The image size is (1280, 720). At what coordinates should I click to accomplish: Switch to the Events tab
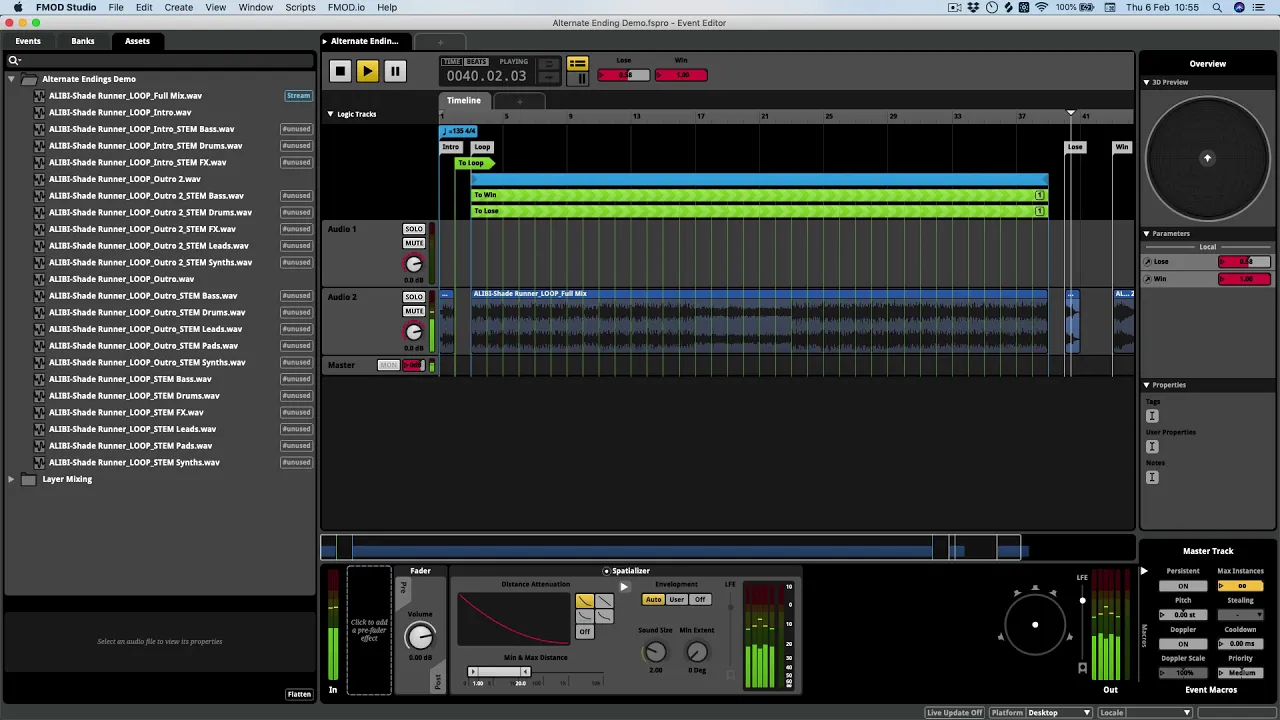point(28,41)
